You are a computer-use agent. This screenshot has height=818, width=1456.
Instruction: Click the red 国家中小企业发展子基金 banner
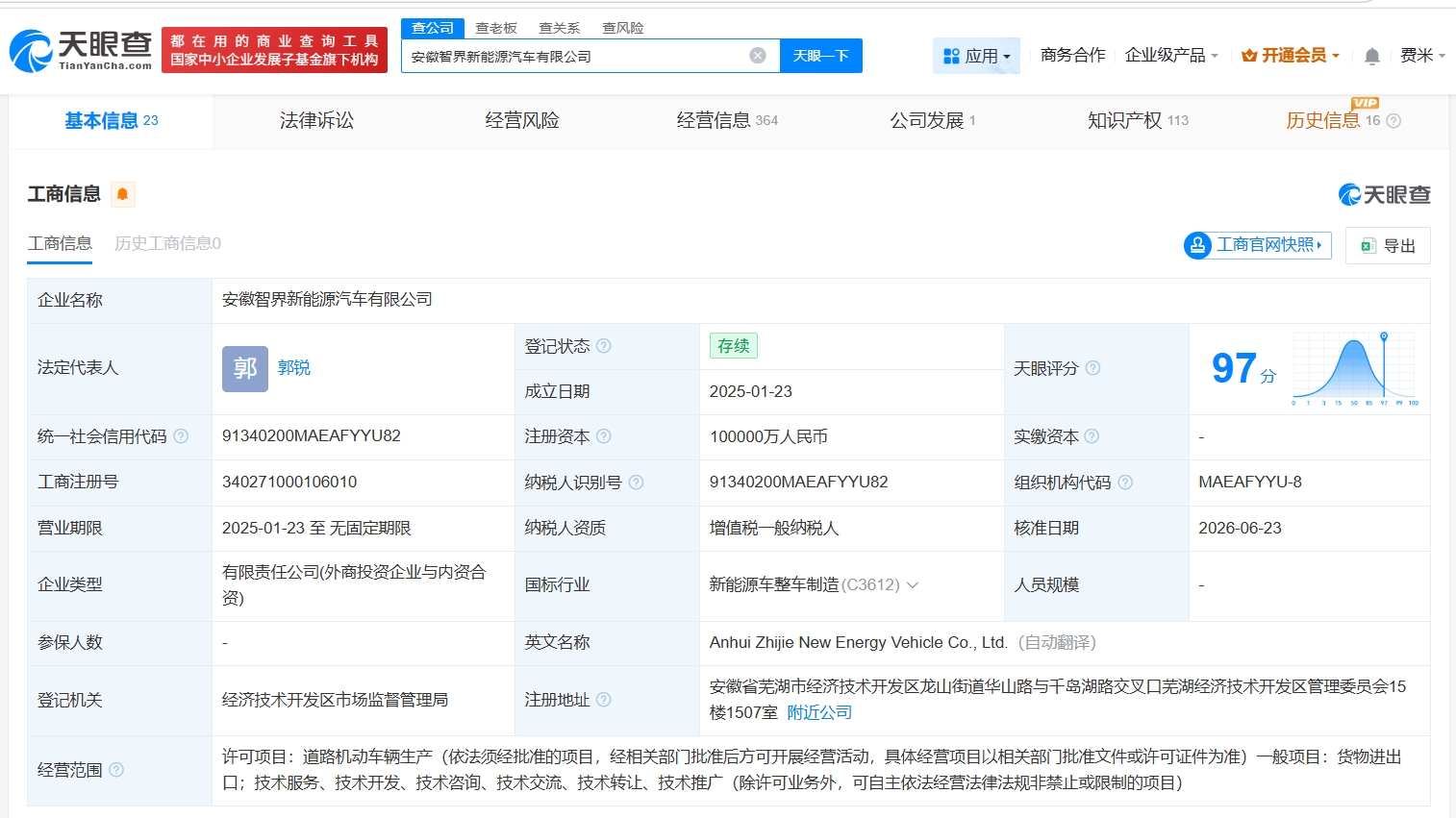[x=274, y=50]
